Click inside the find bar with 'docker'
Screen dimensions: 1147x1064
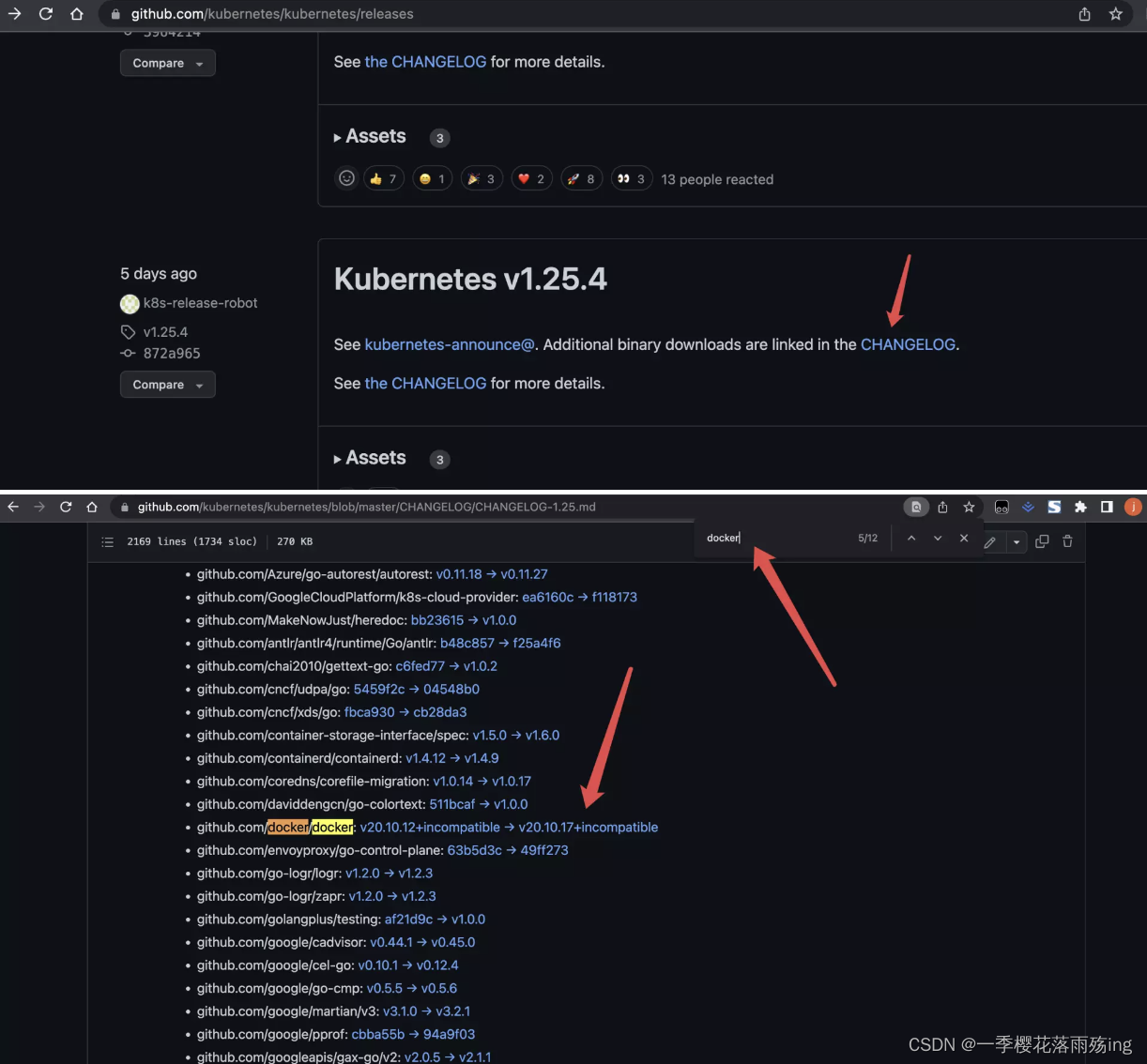[x=777, y=538]
